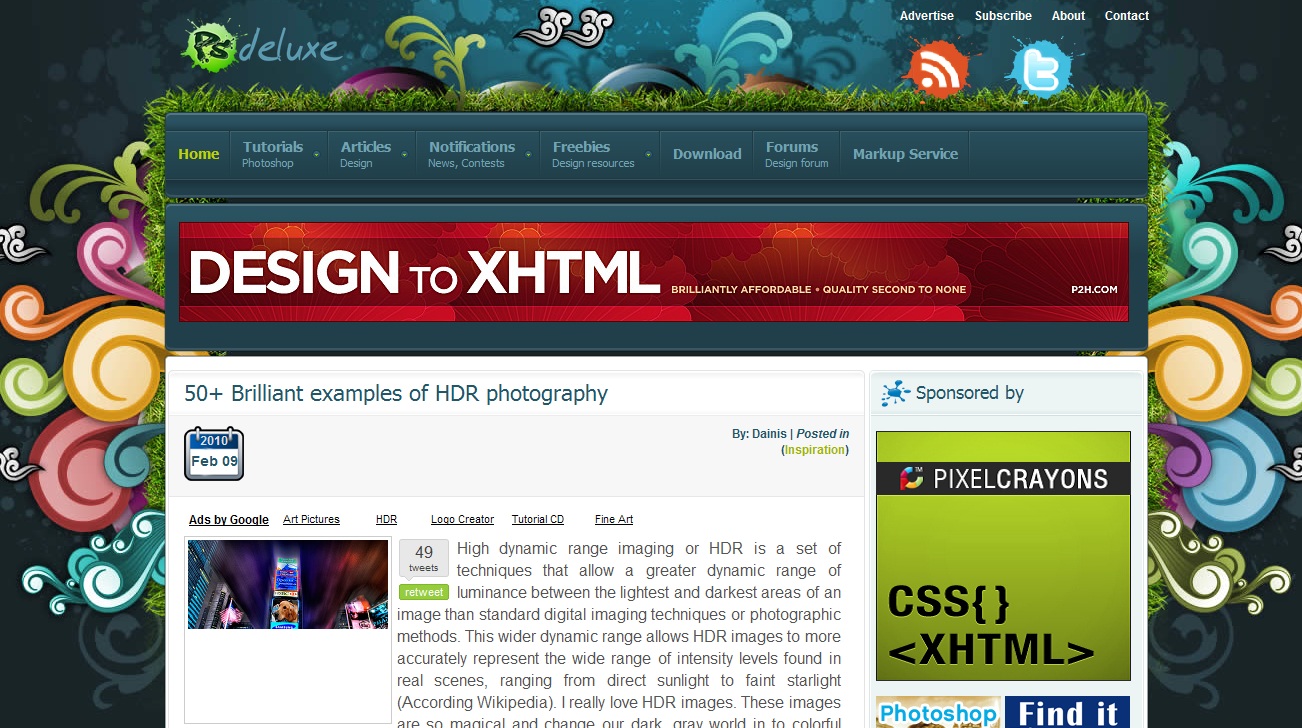Open the orange RSS feed icon
Viewport: 1302px width, 728px height.
[936, 68]
